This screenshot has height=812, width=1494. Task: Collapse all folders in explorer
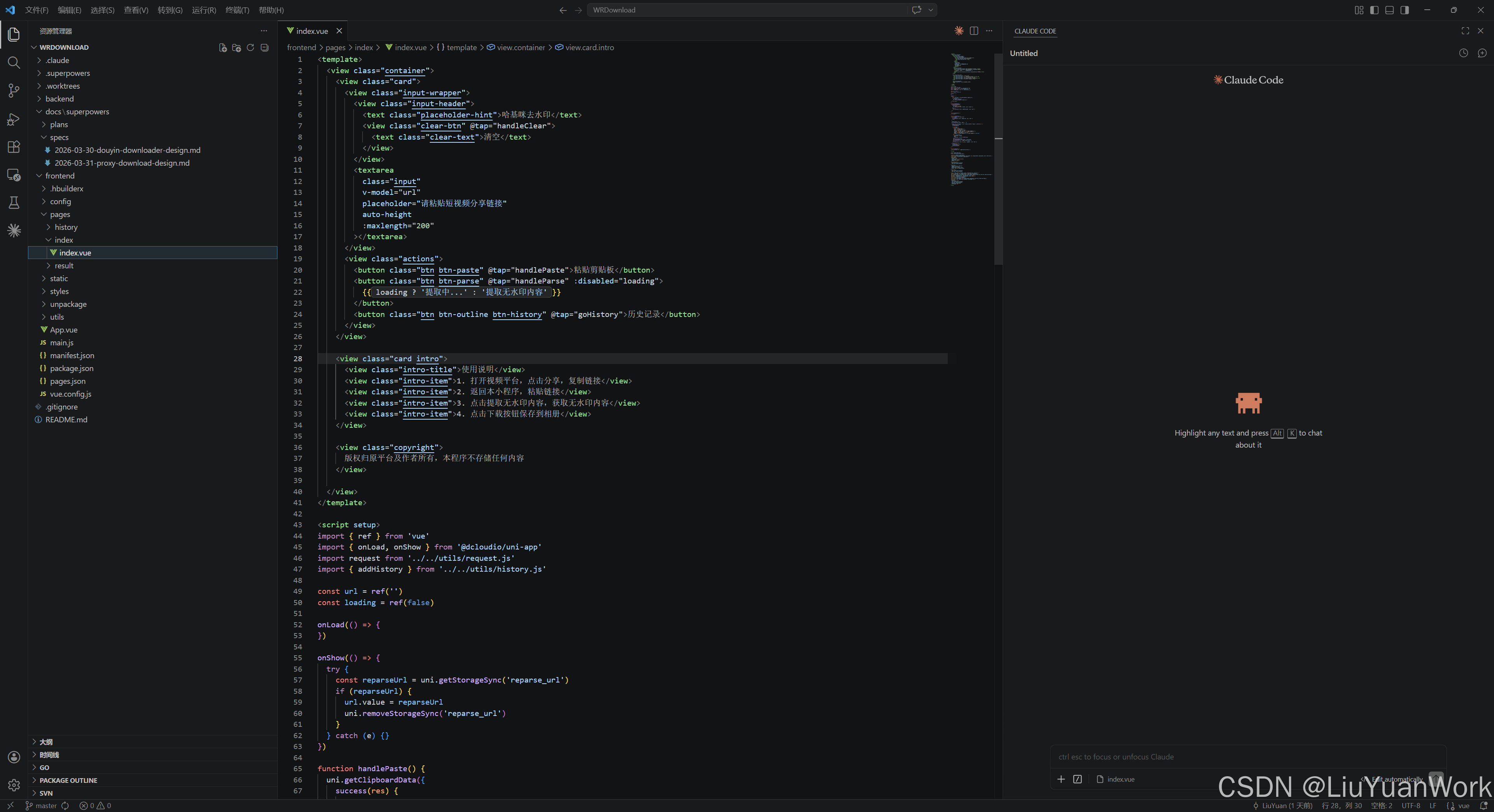point(265,47)
